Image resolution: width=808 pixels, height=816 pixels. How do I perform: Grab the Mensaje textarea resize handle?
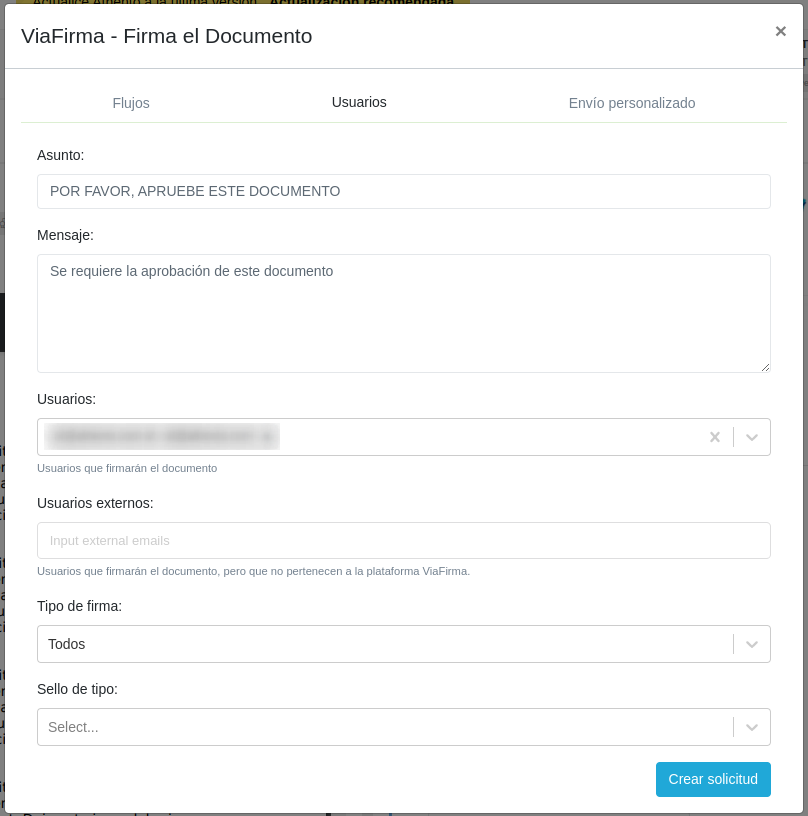tap(765, 367)
